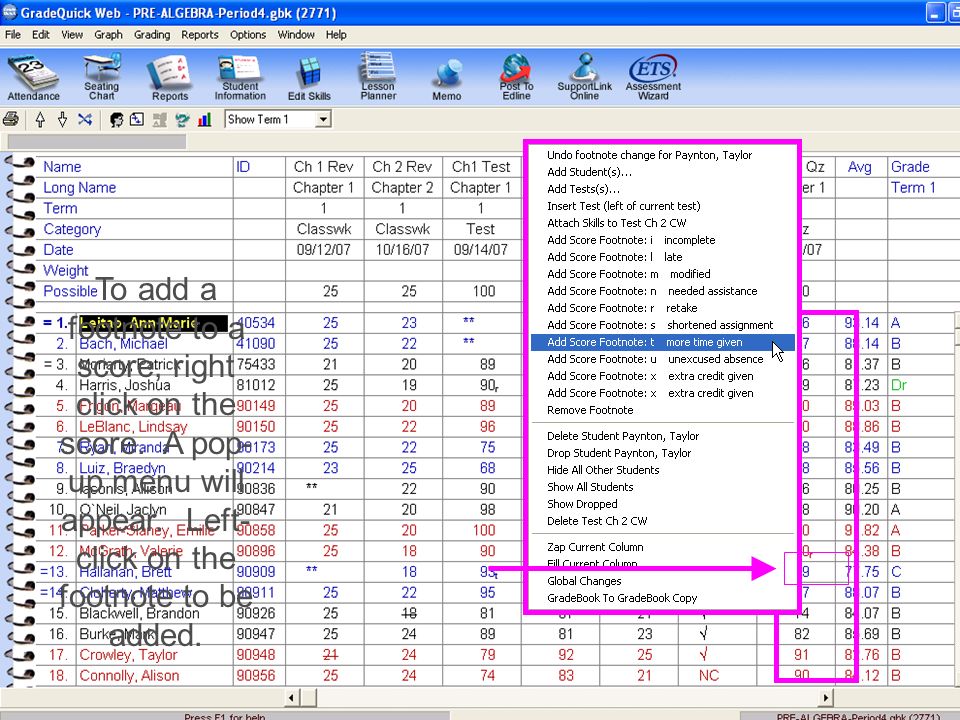Open the Graph menu
Image resolution: width=960 pixels, height=720 pixels.
pyautogui.click(x=108, y=35)
